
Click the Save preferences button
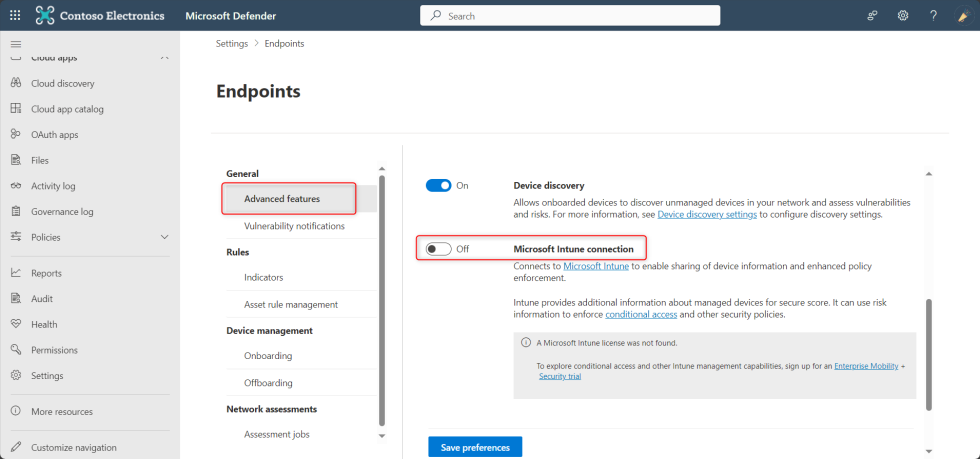tap(475, 448)
